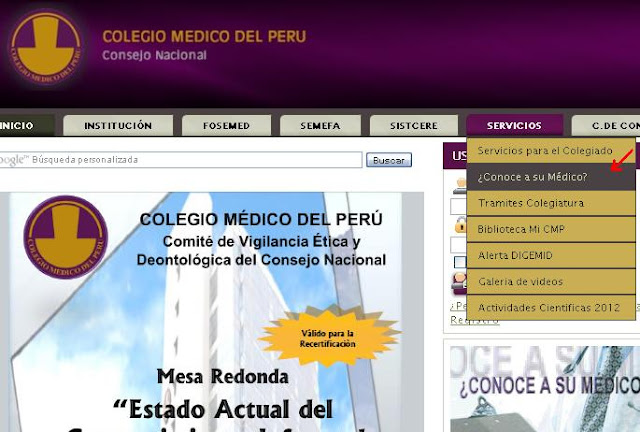Select Actividades Cientificas 2012 menu entry

pos(551,307)
